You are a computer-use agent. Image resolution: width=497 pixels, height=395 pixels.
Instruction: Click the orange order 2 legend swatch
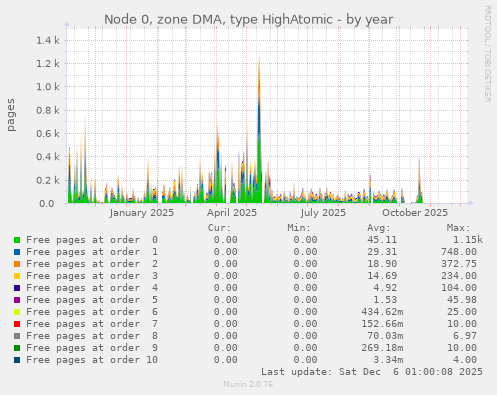coord(17,264)
